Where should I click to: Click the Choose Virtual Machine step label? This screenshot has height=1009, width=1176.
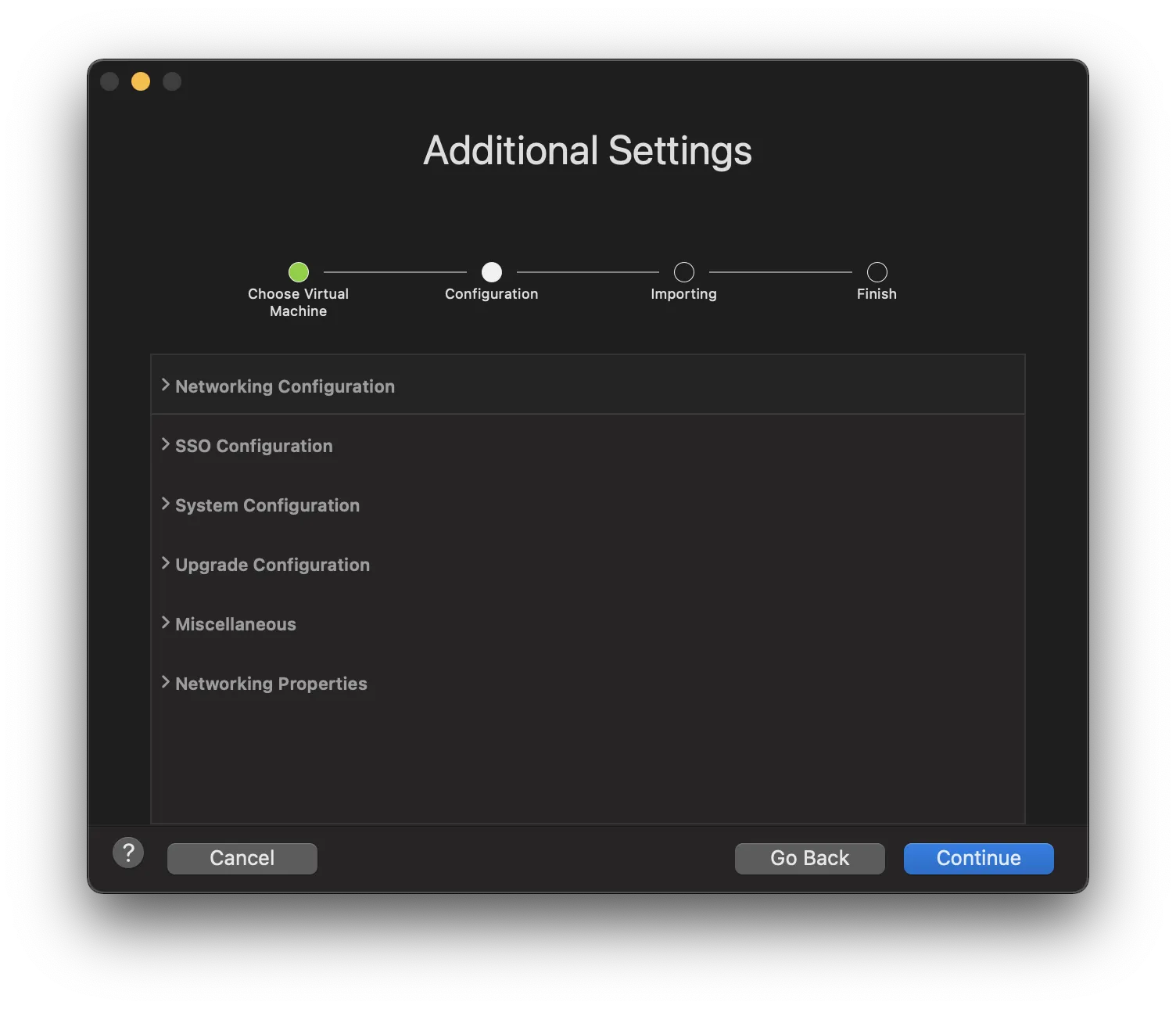pos(299,302)
